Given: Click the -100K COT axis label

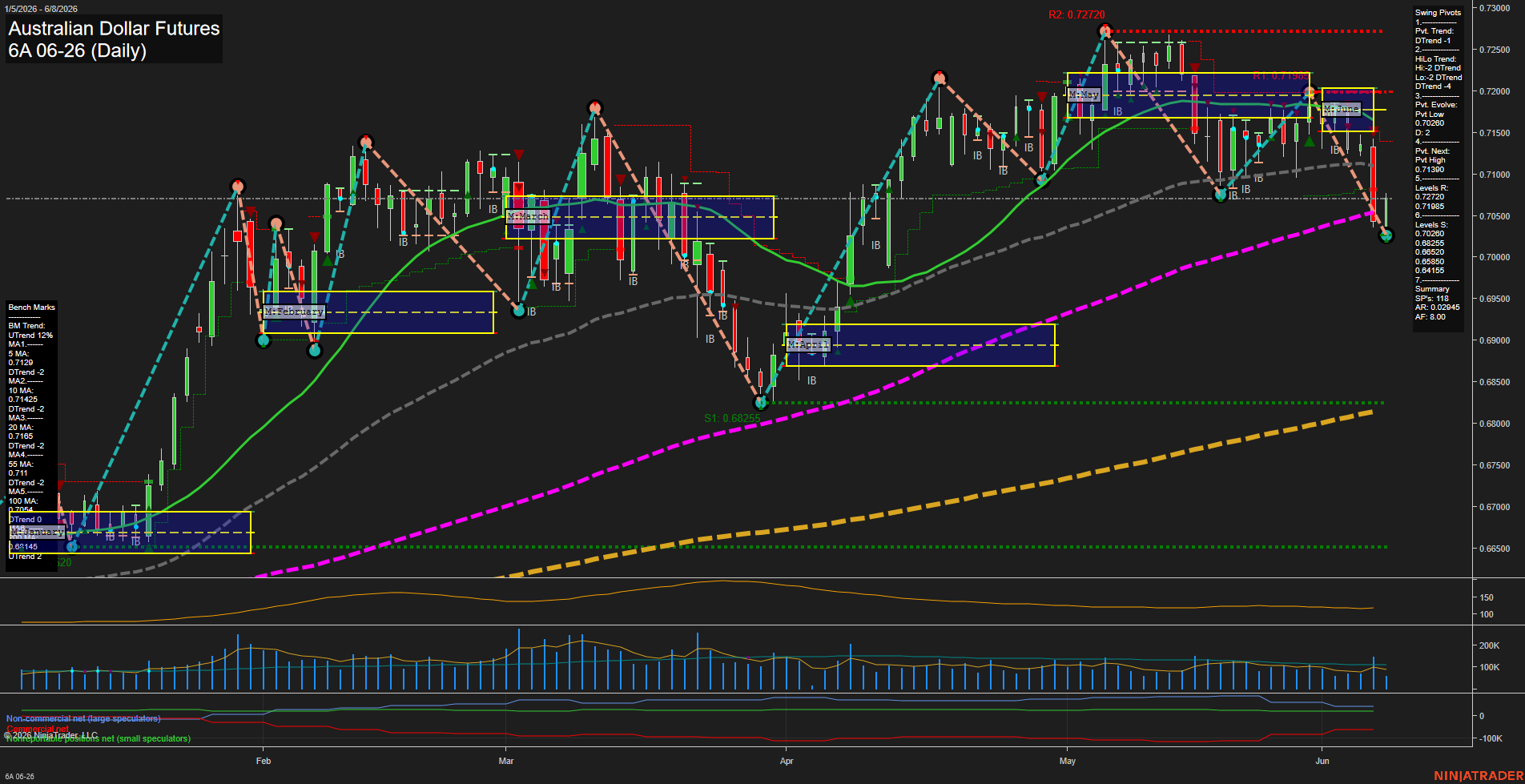Looking at the screenshot, I should (1491, 738).
